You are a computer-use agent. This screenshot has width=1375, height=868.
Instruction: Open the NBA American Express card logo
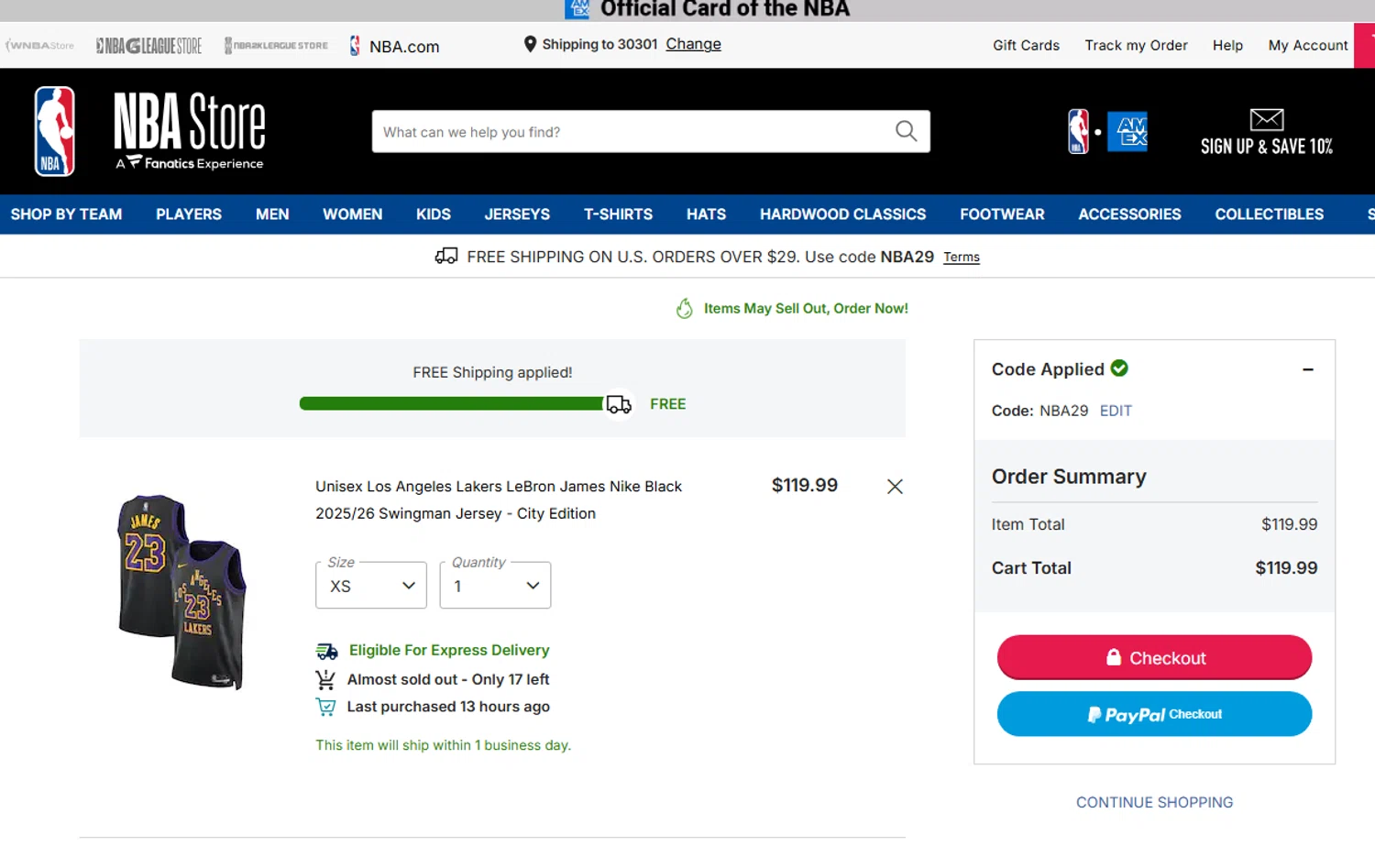(1107, 132)
